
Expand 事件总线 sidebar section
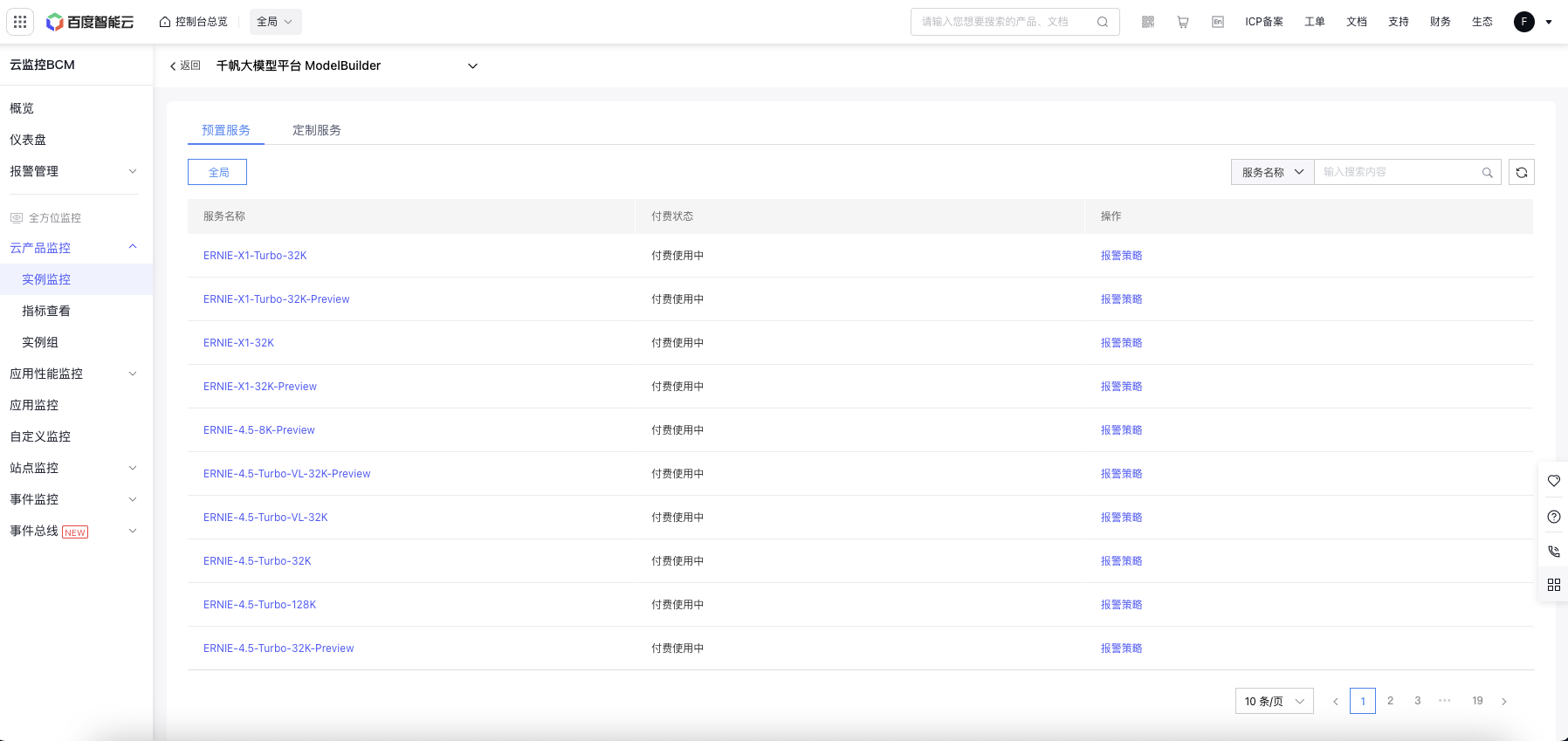pyautogui.click(x=76, y=531)
